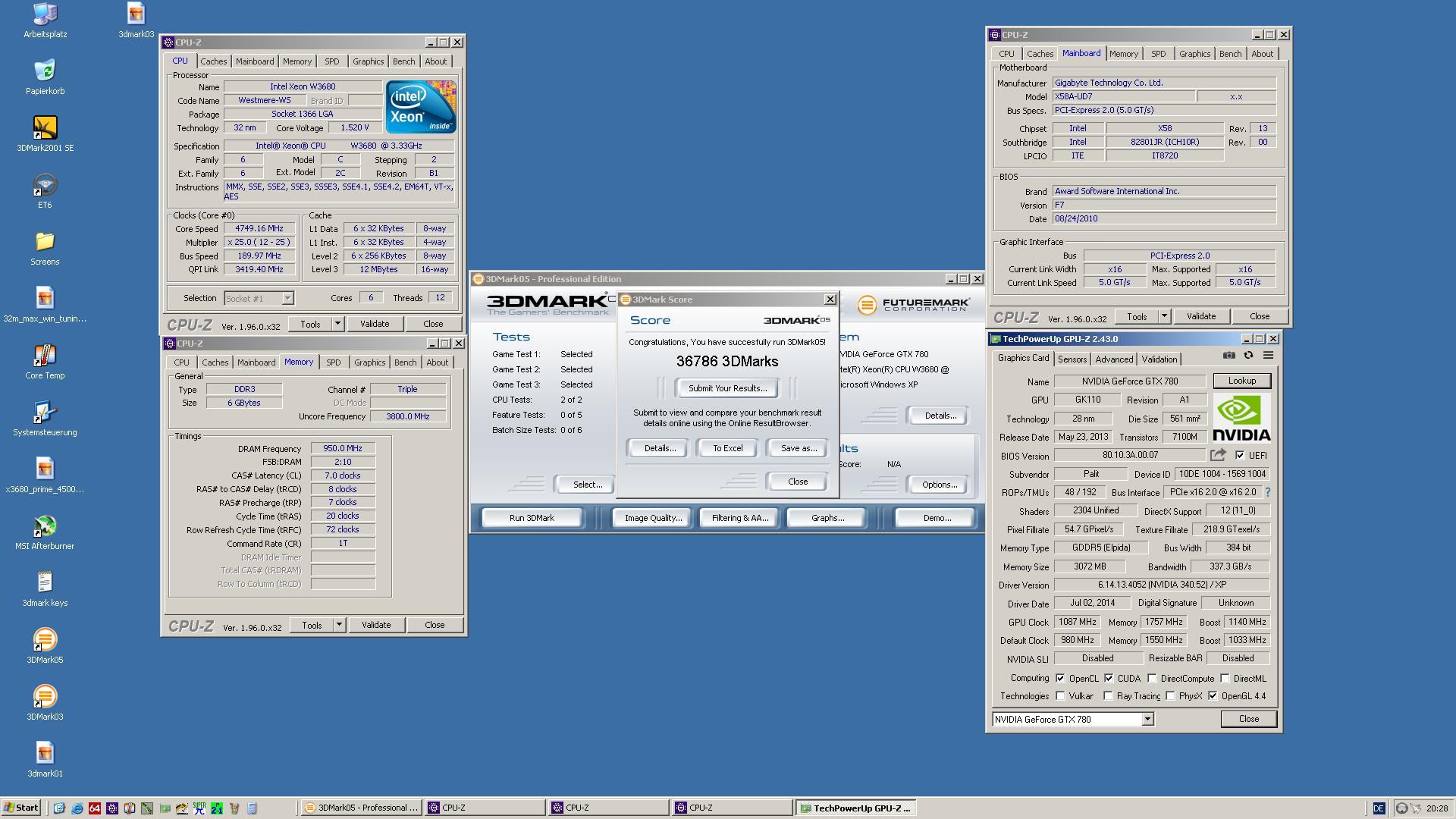Select the TechPowerUp GPU-Z taskbar button
Viewport: 1456px width, 819px height.
click(855, 808)
